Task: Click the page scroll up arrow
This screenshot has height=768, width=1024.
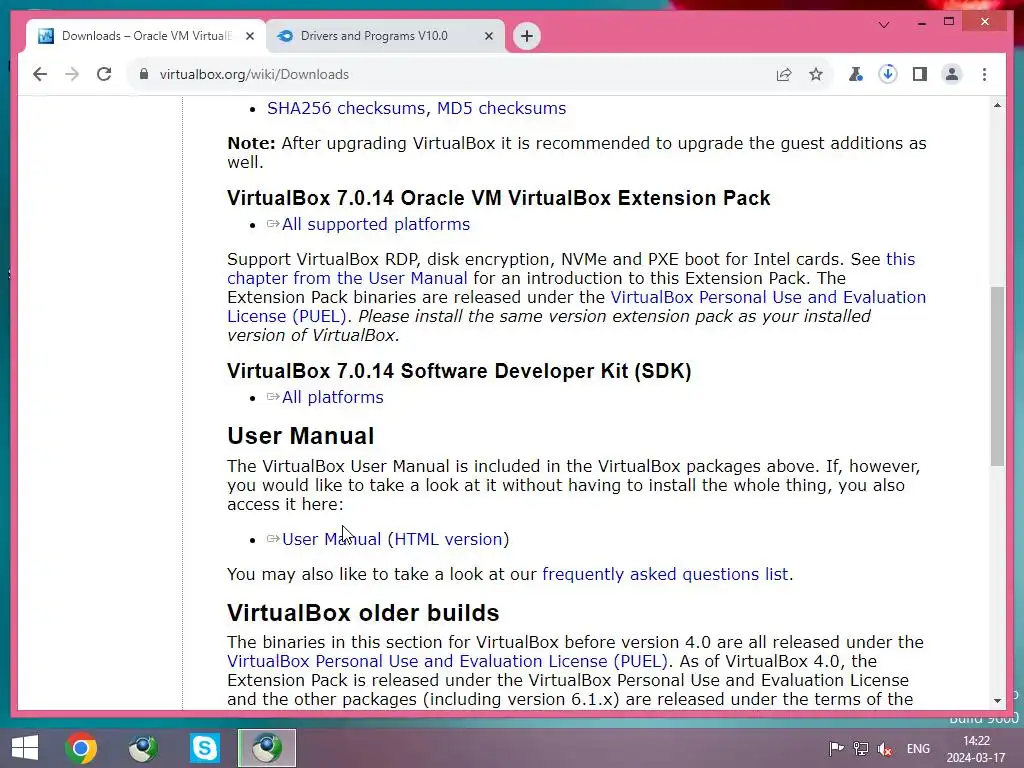Action: [x=997, y=105]
